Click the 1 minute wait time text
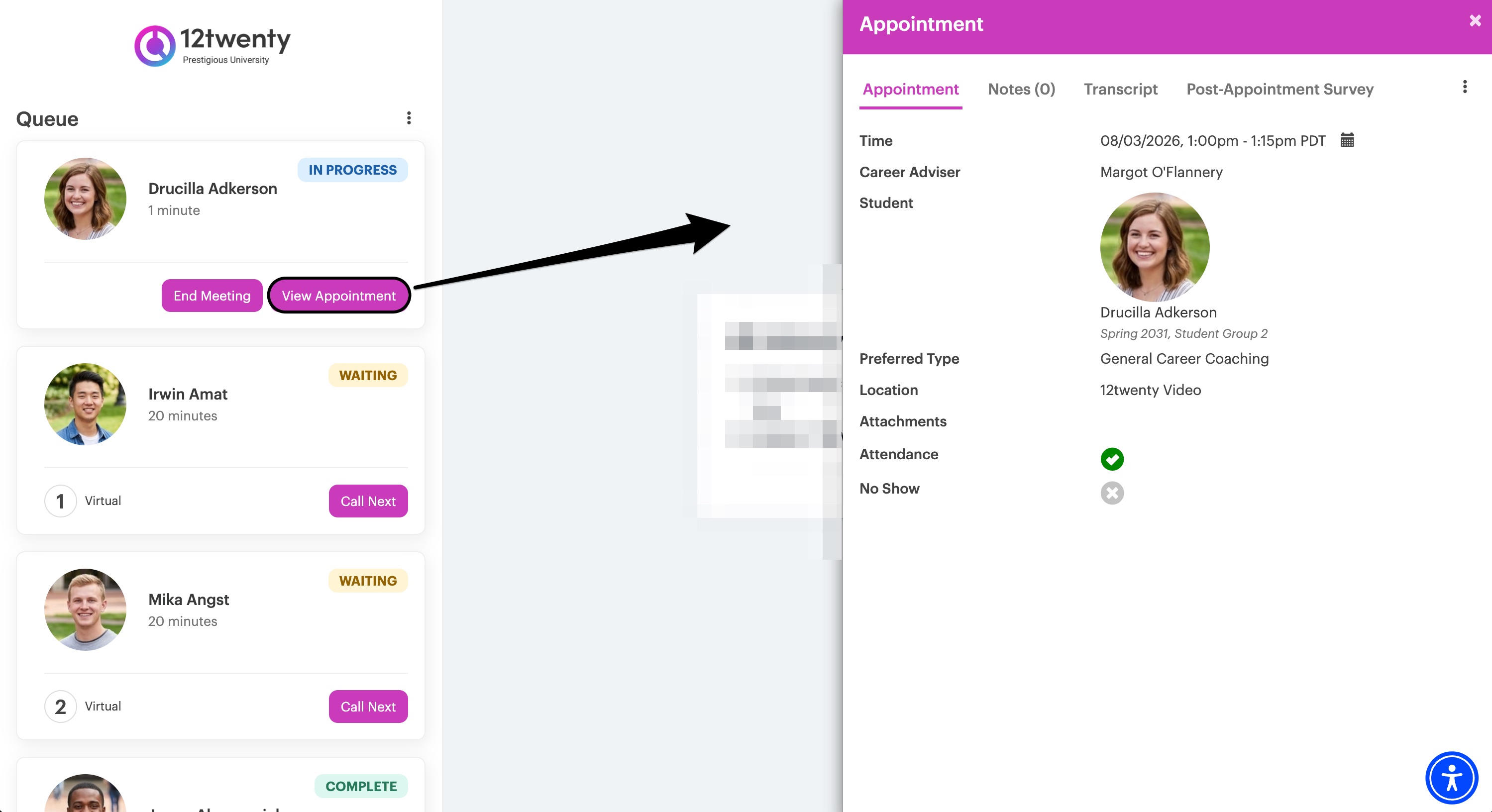1492x812 pixels. click(174, 210)
